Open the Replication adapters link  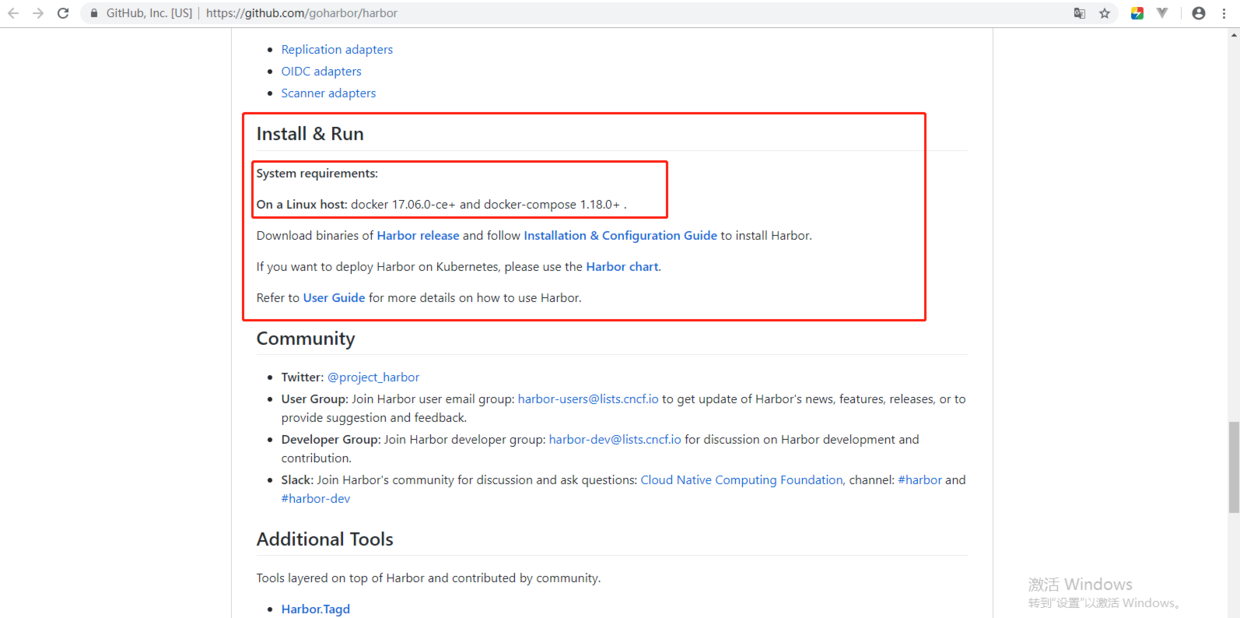(x=337, y=49)
